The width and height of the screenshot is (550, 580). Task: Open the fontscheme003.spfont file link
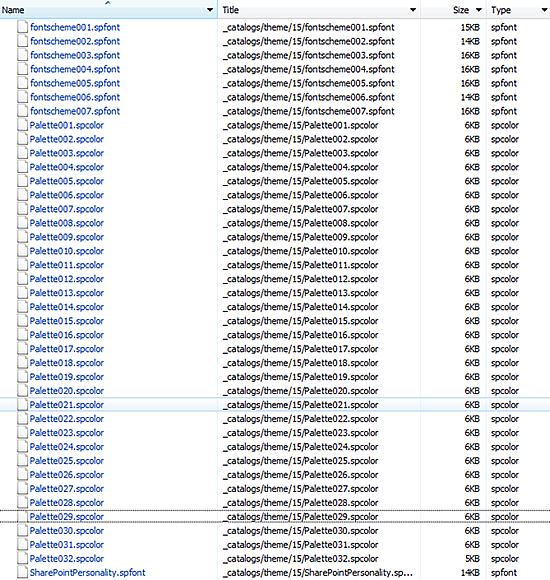75,55
